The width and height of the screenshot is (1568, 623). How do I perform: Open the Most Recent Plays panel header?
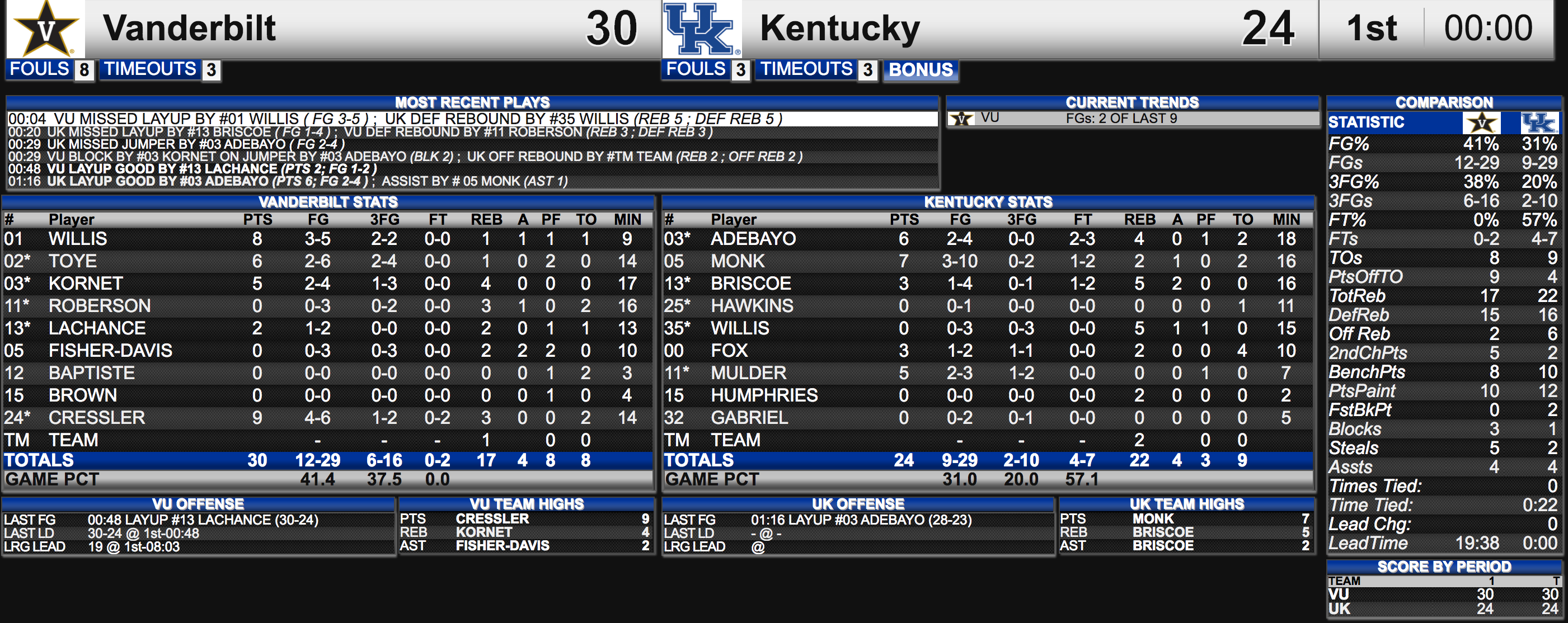472,102
